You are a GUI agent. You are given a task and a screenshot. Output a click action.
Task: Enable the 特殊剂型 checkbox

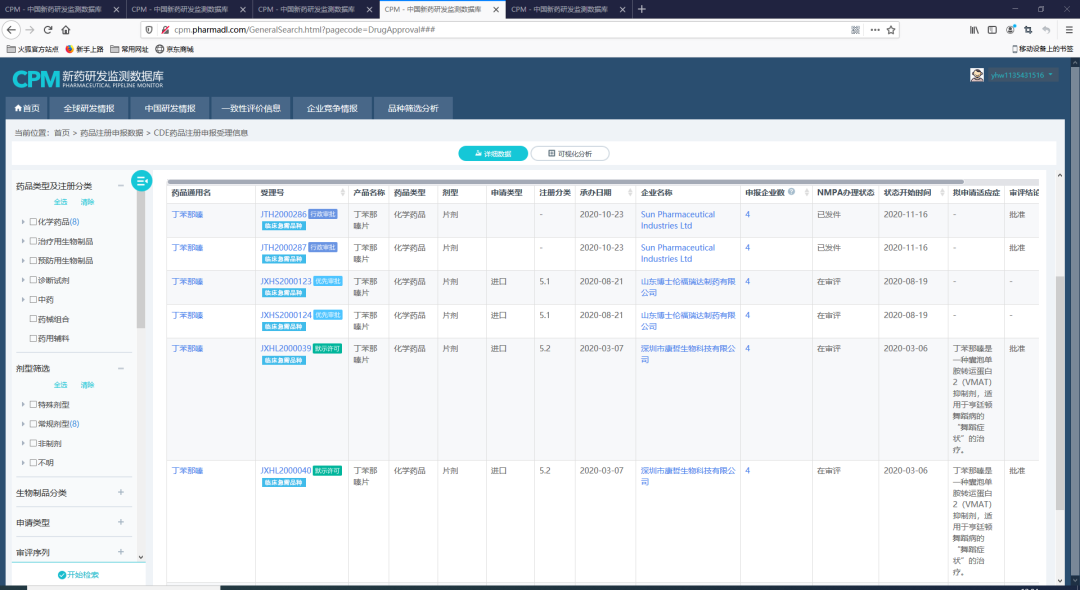point(33,405)
